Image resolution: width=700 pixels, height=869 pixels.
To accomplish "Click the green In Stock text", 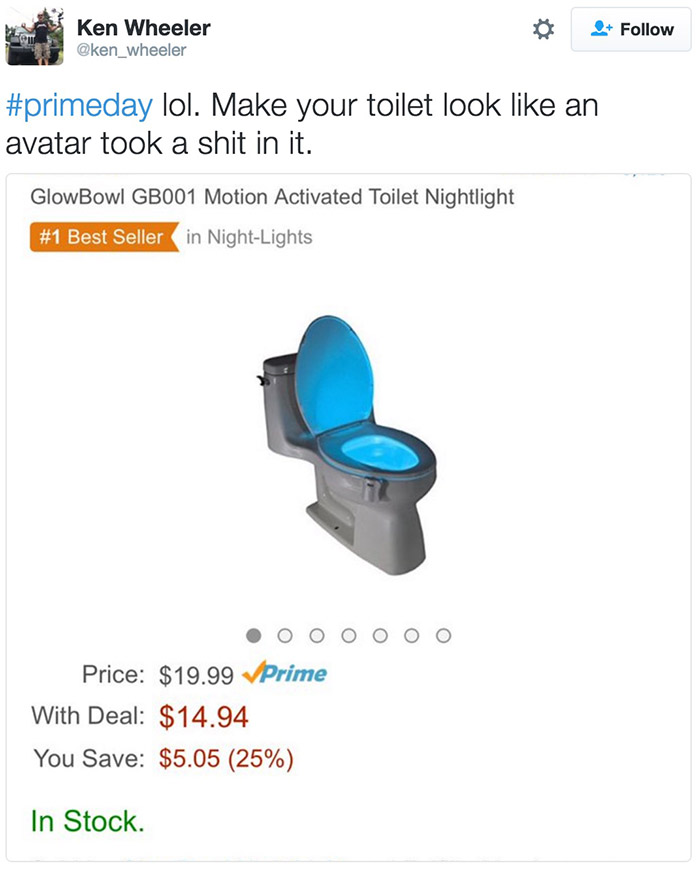I will 88,821.
